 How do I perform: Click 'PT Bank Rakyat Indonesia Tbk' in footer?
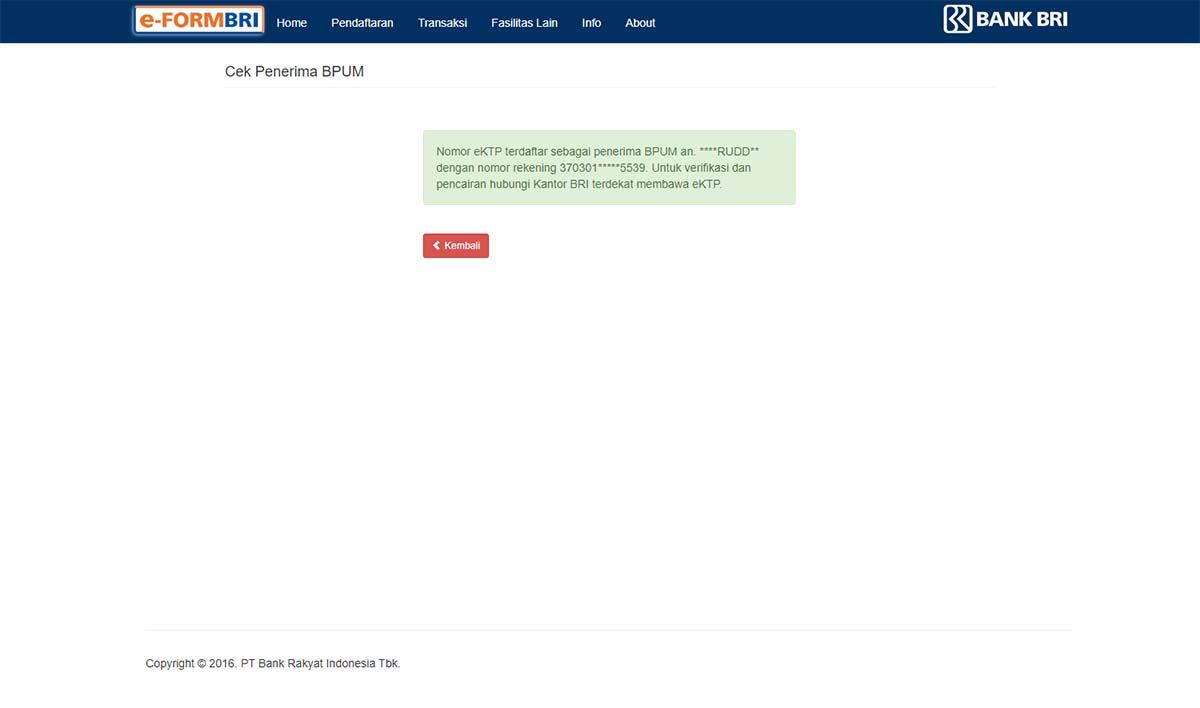[319, 663]
